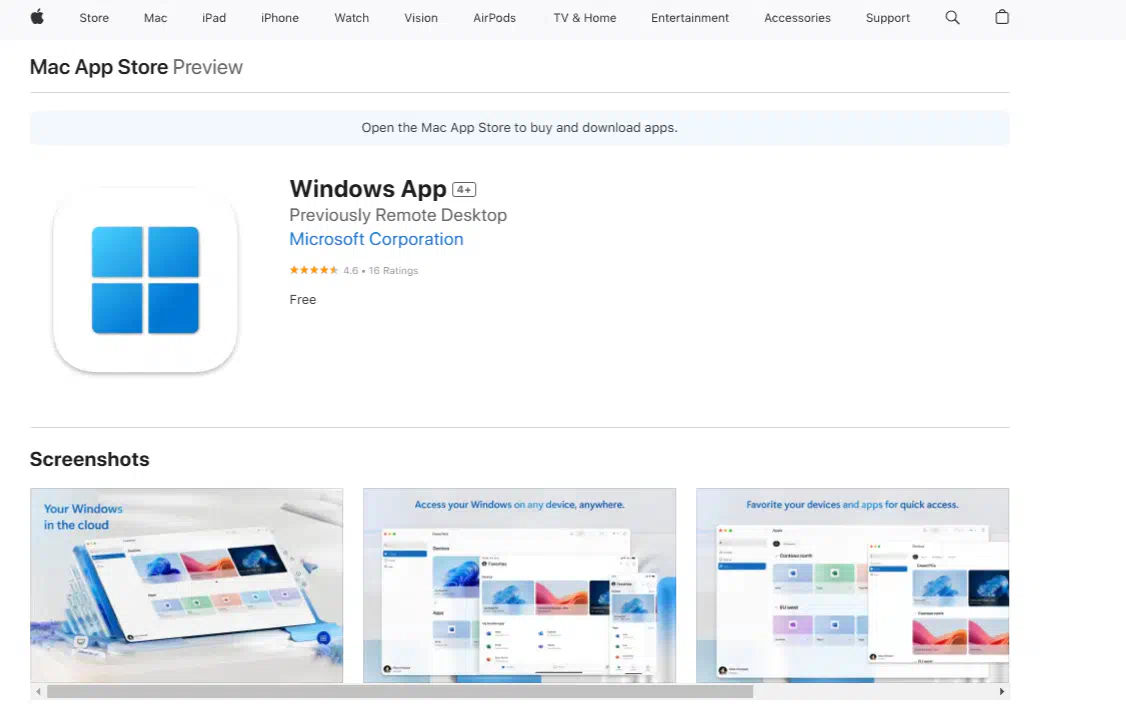Viewport: 1126px width, 726px height.
Task: Open the shopping bag icon
Action: [x=1002, y=17]
